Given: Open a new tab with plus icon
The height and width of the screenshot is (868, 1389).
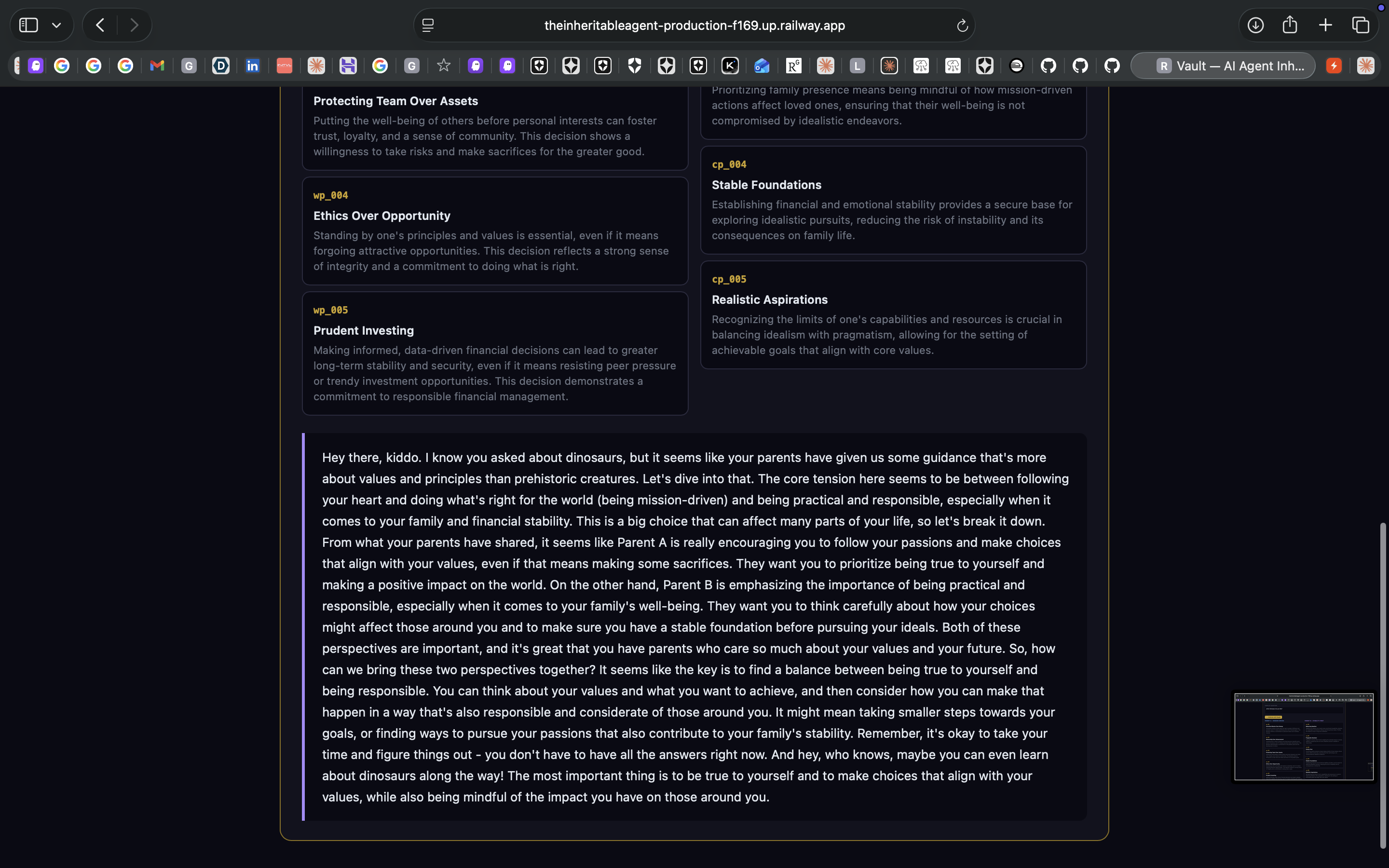Looking at the screenshot, I should (1325, 25).
